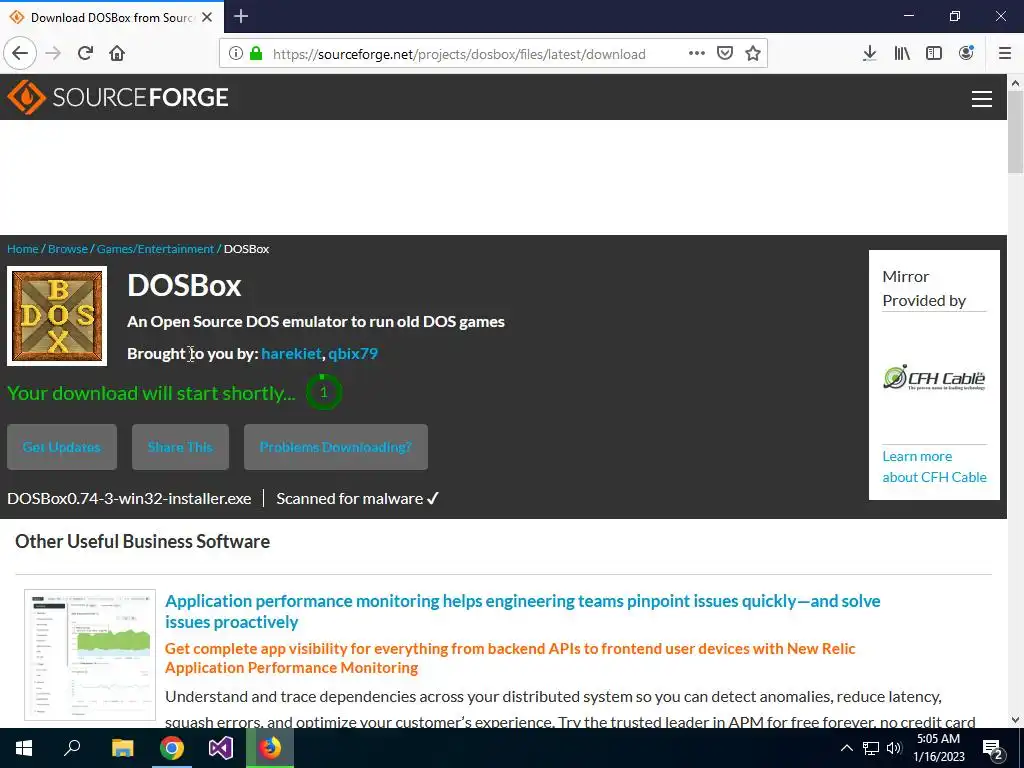Open Google Chrome from the taskbar
The width and height of the screenshot is (1024, 768).
[x=172, y=748]
